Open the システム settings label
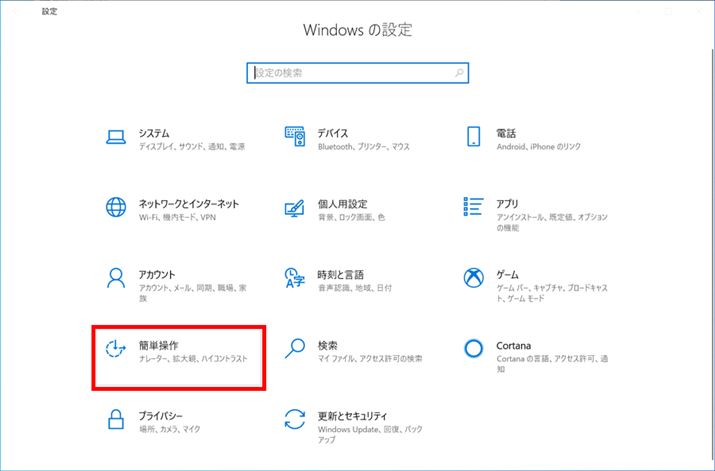This screenshot has height=471, width=715. [154, 132]
